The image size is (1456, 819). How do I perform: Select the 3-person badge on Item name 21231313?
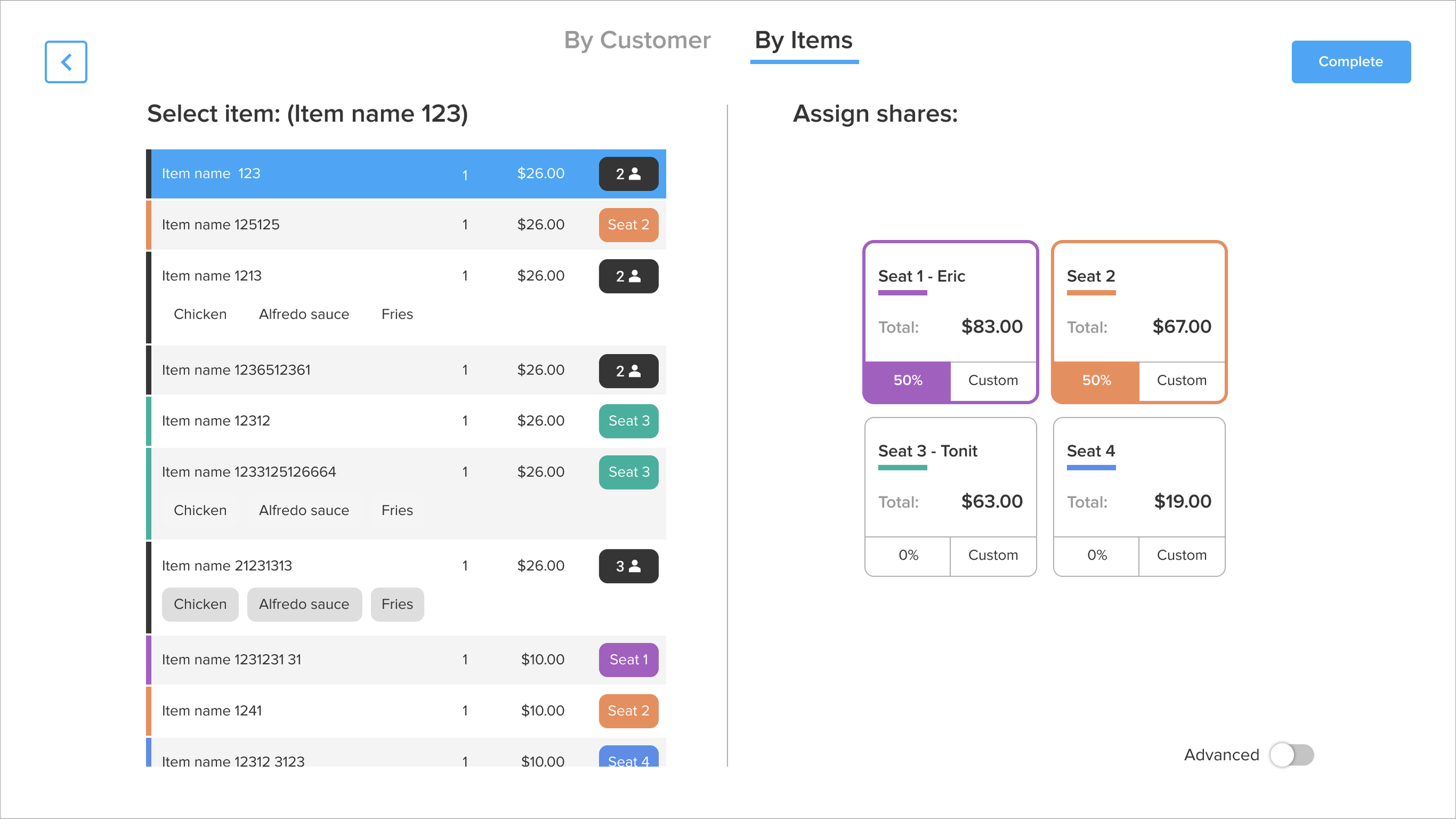(x=628, y=566)
